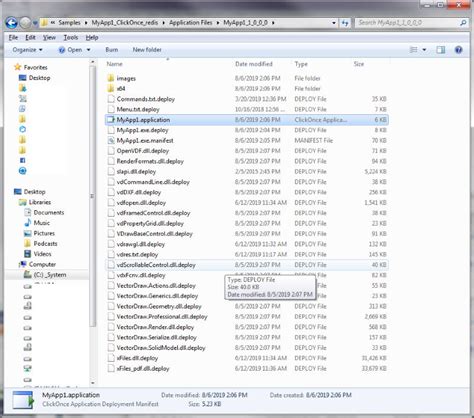Toggle the preview pane icon
This screenshot has width=474, height=418.
point(441,50)
